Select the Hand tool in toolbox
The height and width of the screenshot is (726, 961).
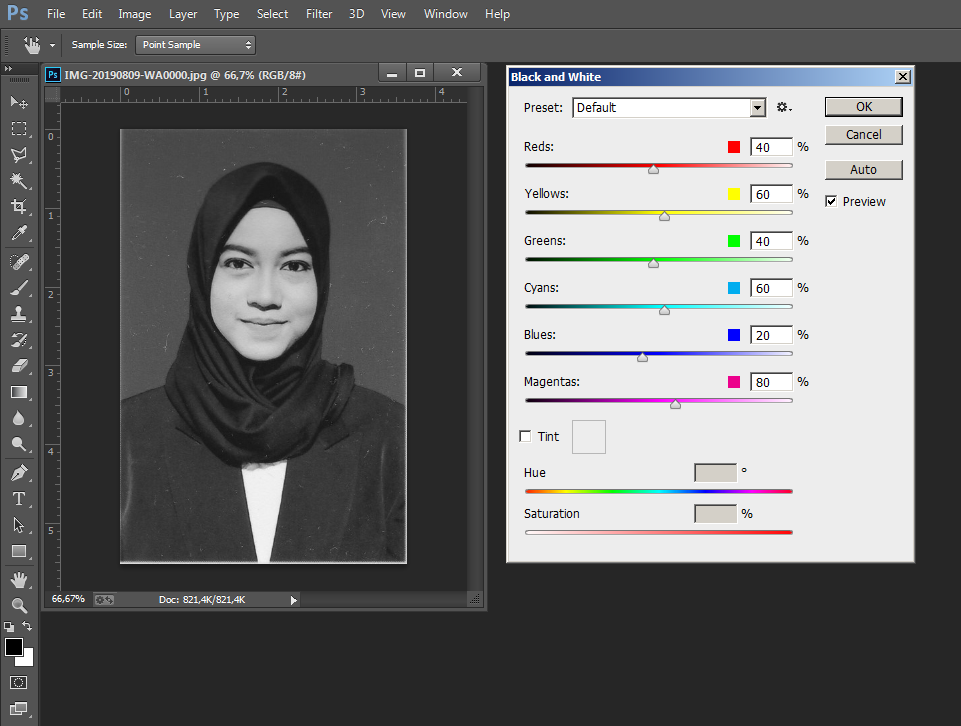click(19, 580)
